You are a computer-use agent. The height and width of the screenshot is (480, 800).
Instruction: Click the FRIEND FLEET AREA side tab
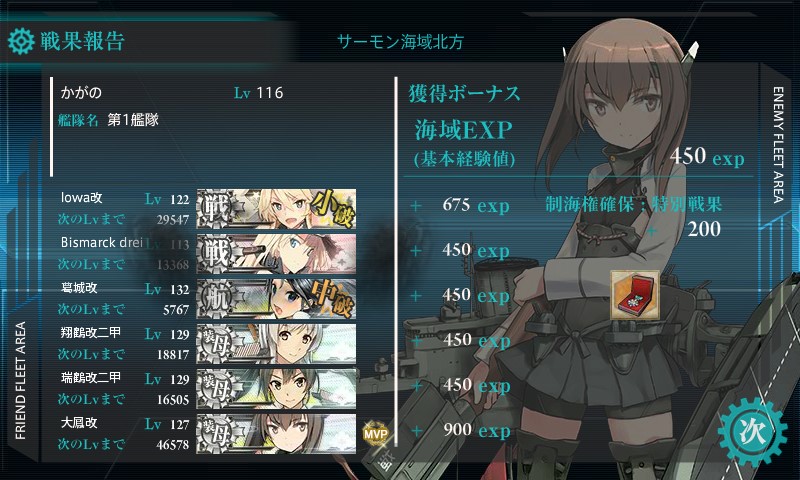click(20, 381)
